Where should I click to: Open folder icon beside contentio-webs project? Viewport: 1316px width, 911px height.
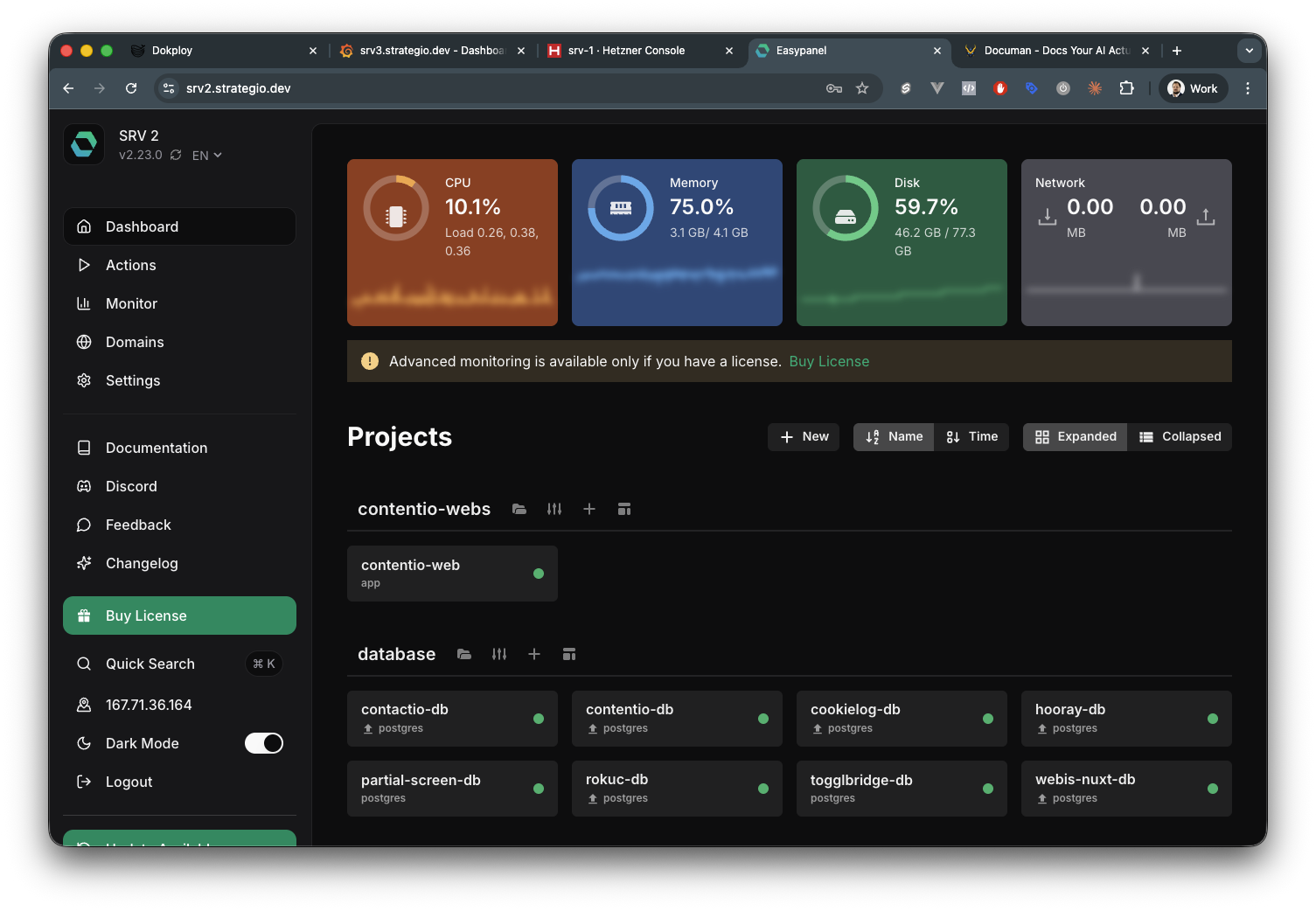point(519,509)
